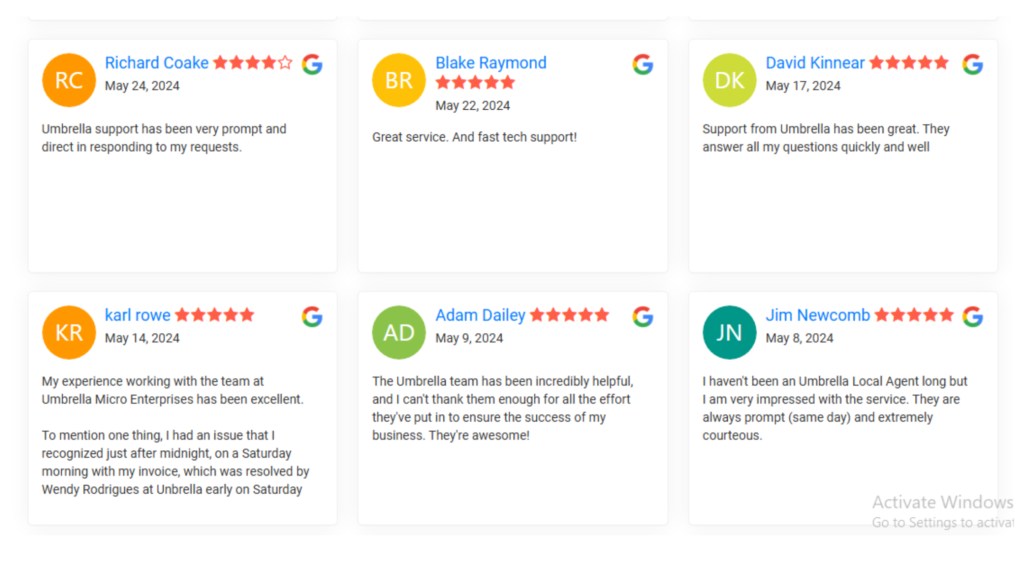
Task: Click Google icon on Adam Dailey review
Action: (x=643, y=316)
